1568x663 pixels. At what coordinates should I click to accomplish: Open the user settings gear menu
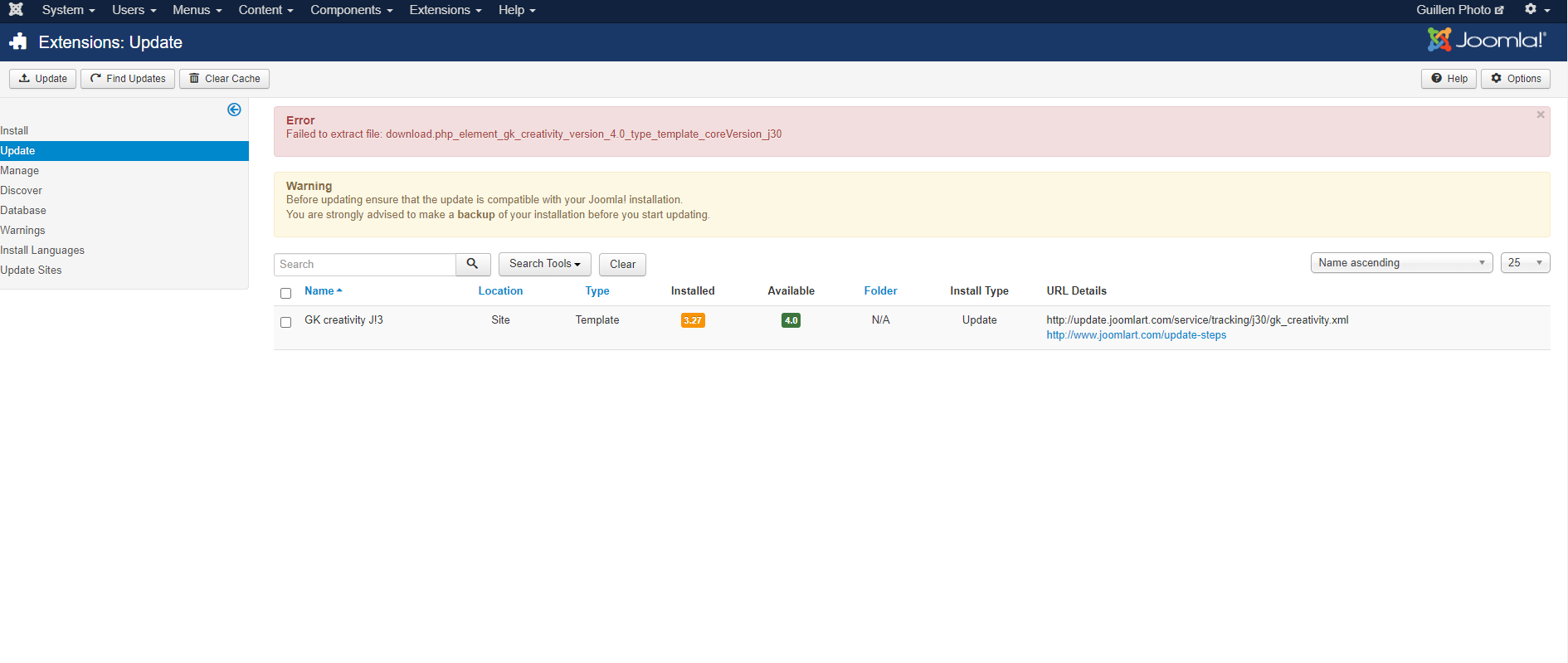pyautogui.click(x=1536, y=10)
